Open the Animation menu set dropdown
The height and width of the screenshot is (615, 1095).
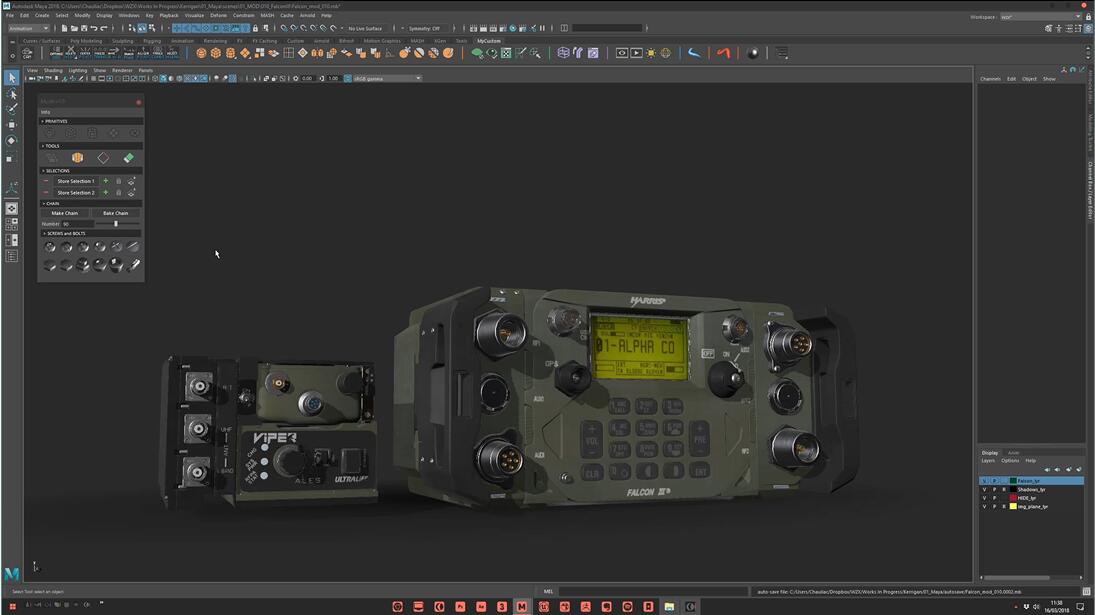point(28,28)
